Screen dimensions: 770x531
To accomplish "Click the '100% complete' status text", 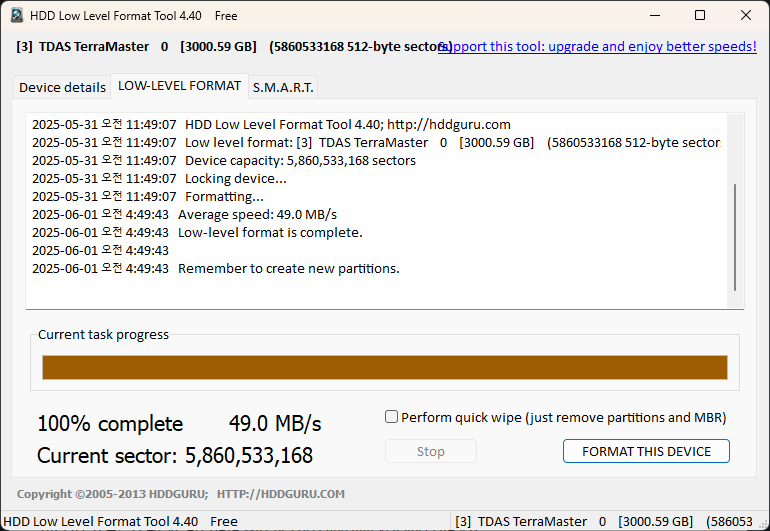I will pyautogui.click(x=110, y=423).
